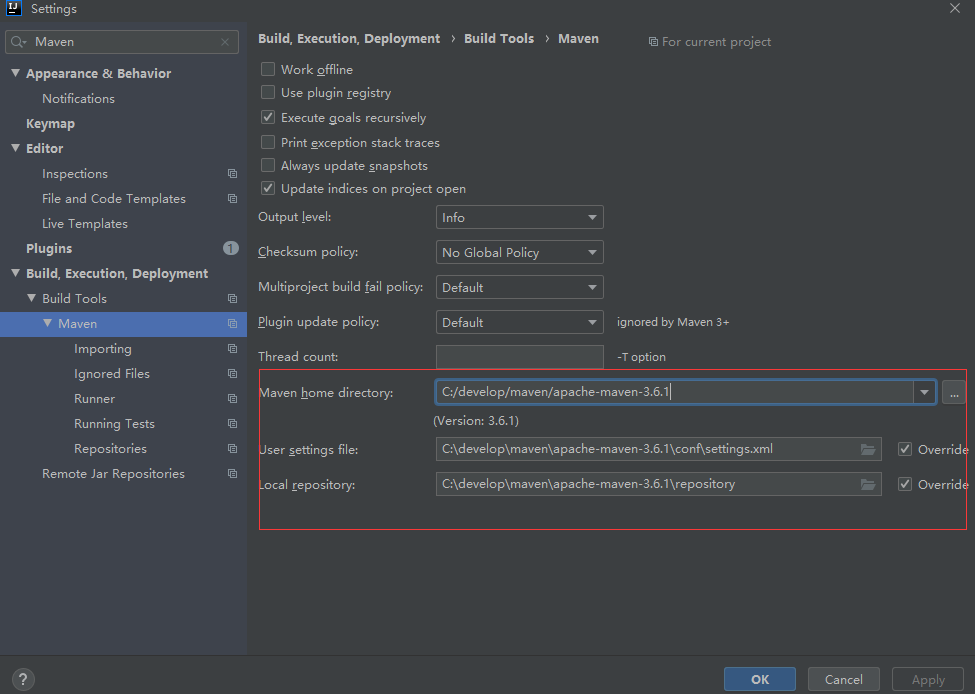This screenshot has width=975, height=694.
Task: Open the Checksum policy dropdown
Action: click(520, 252)
